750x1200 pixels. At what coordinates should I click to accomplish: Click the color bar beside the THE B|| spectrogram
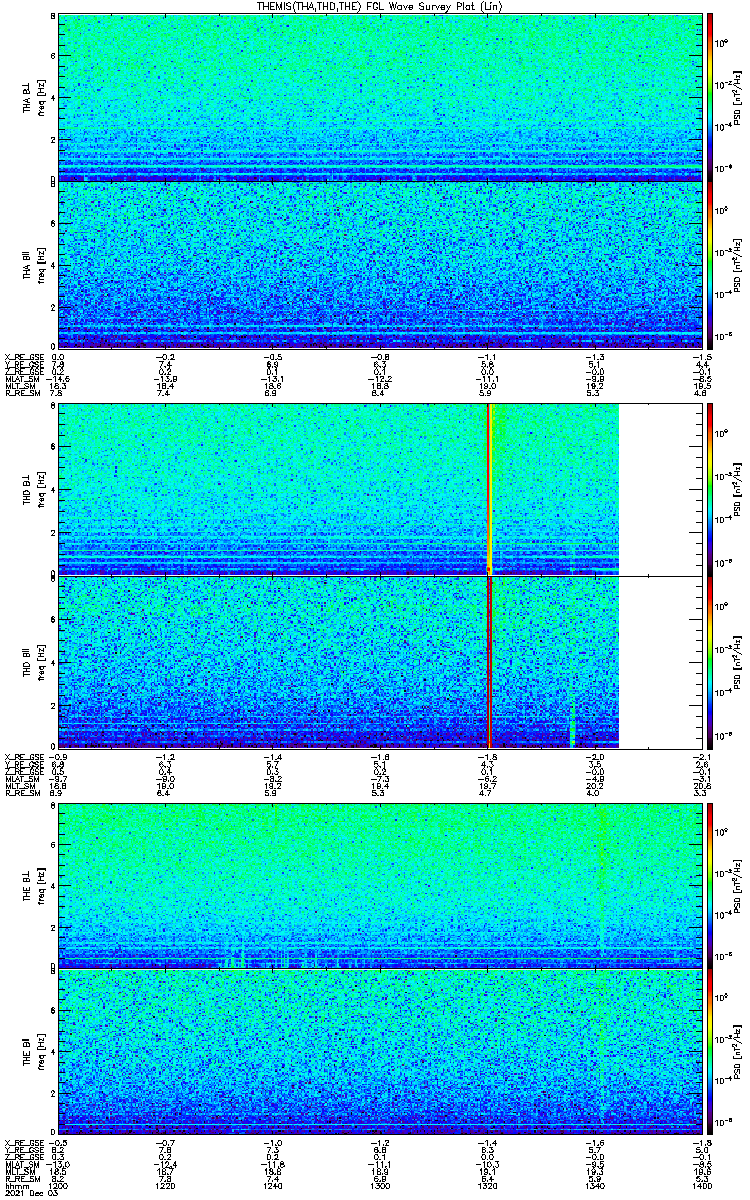coord(710,1052)
